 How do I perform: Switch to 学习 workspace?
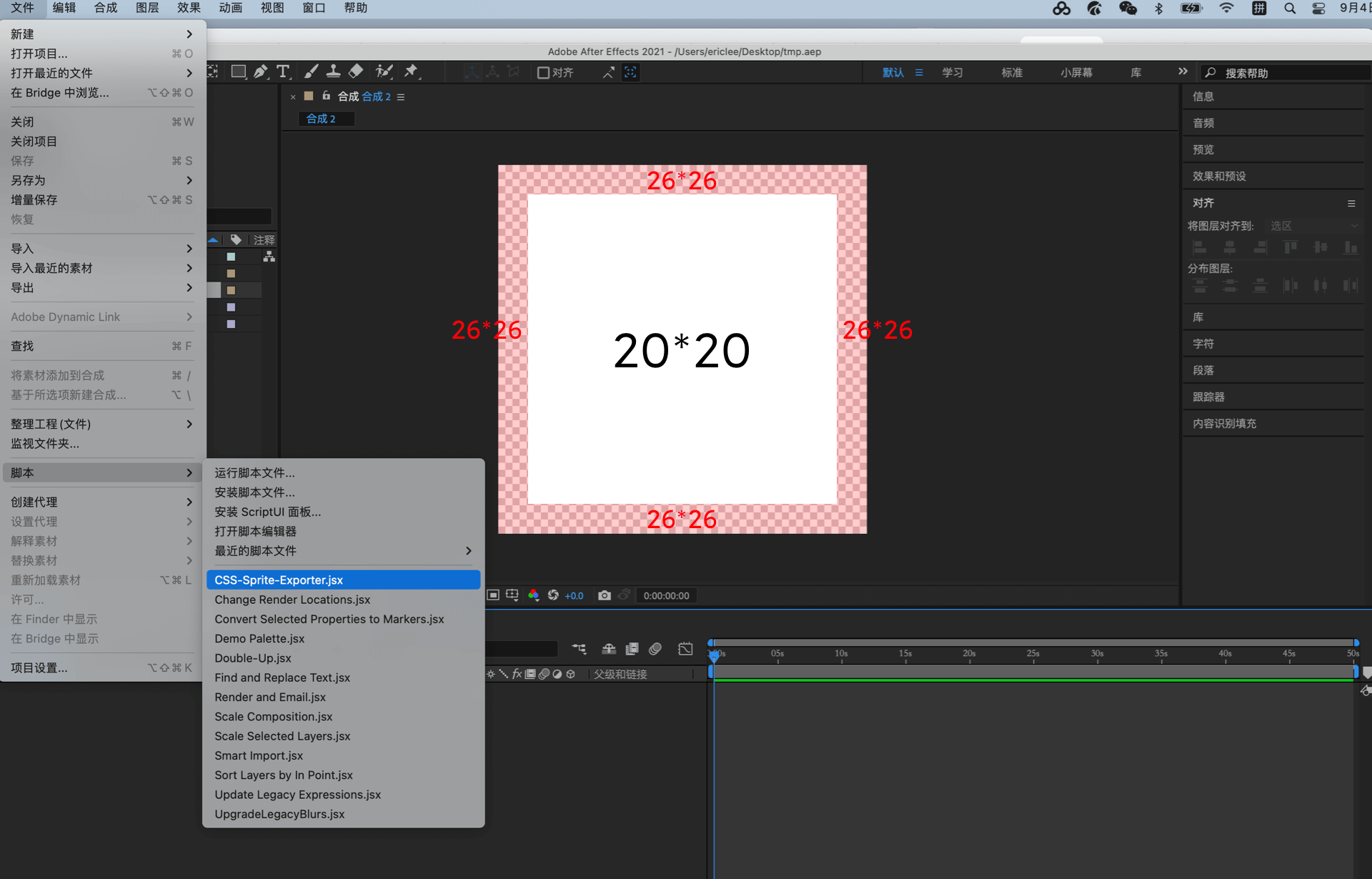tap(952, 72)
